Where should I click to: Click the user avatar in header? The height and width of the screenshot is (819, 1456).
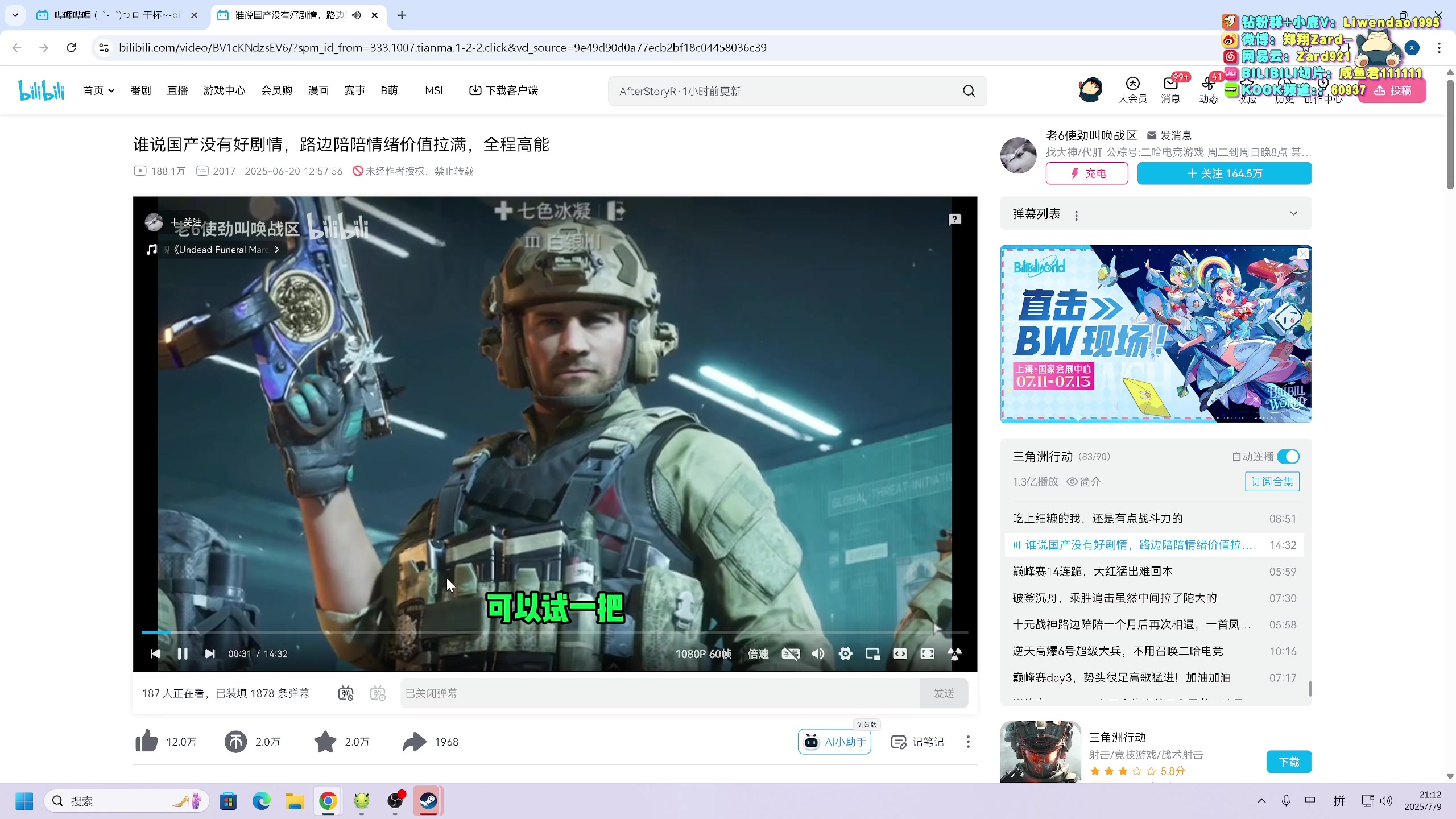(1090, 90)
